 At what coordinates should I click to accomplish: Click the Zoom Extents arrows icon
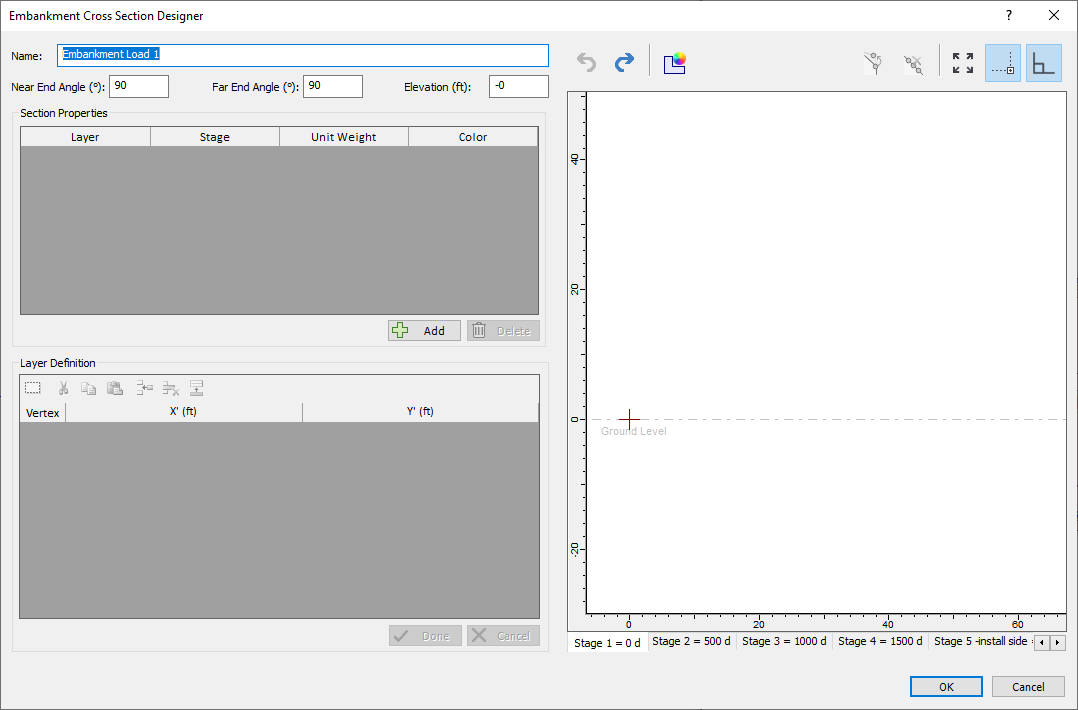click(963, 63)
